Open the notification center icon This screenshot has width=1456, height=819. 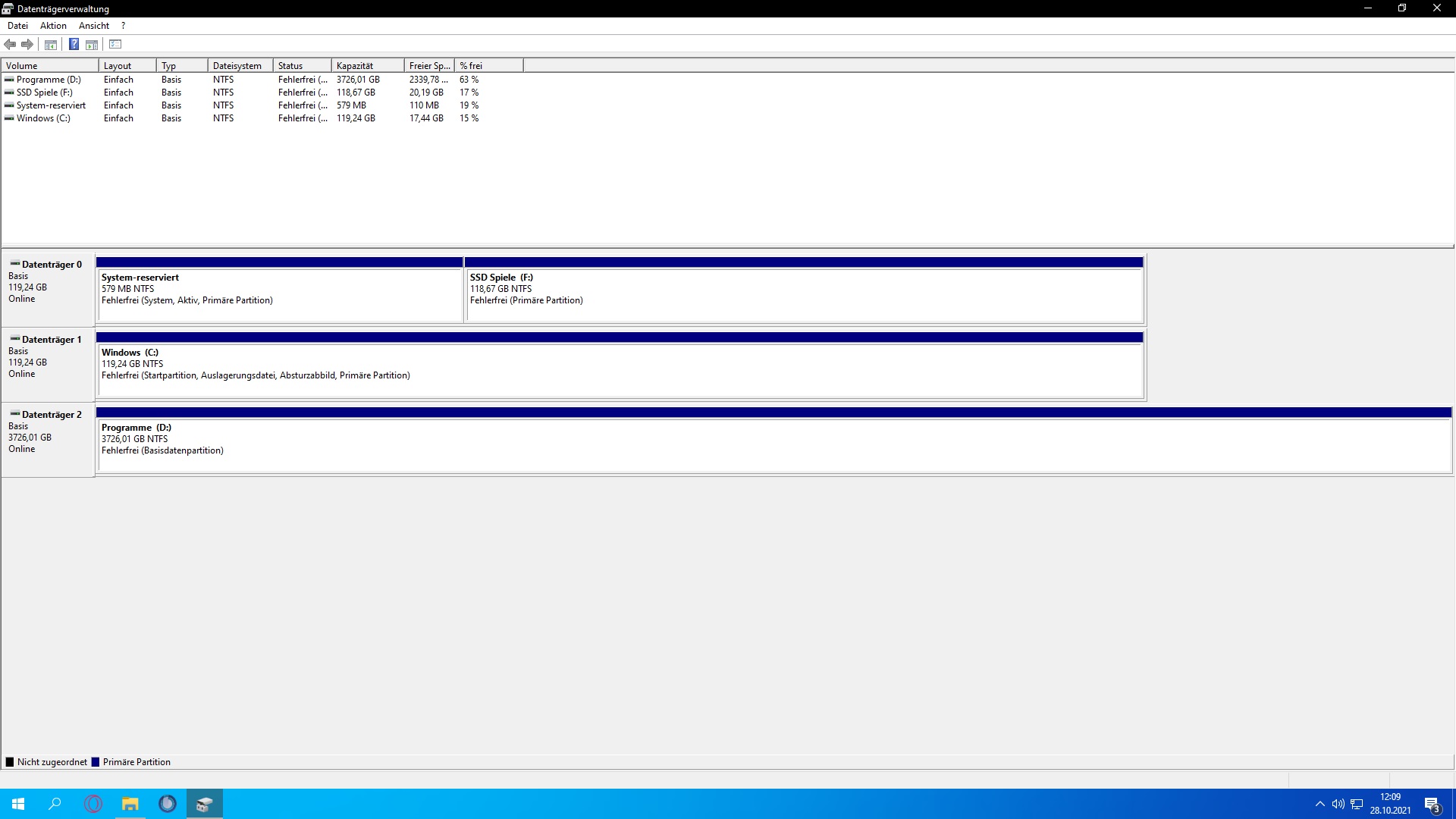1432,804
